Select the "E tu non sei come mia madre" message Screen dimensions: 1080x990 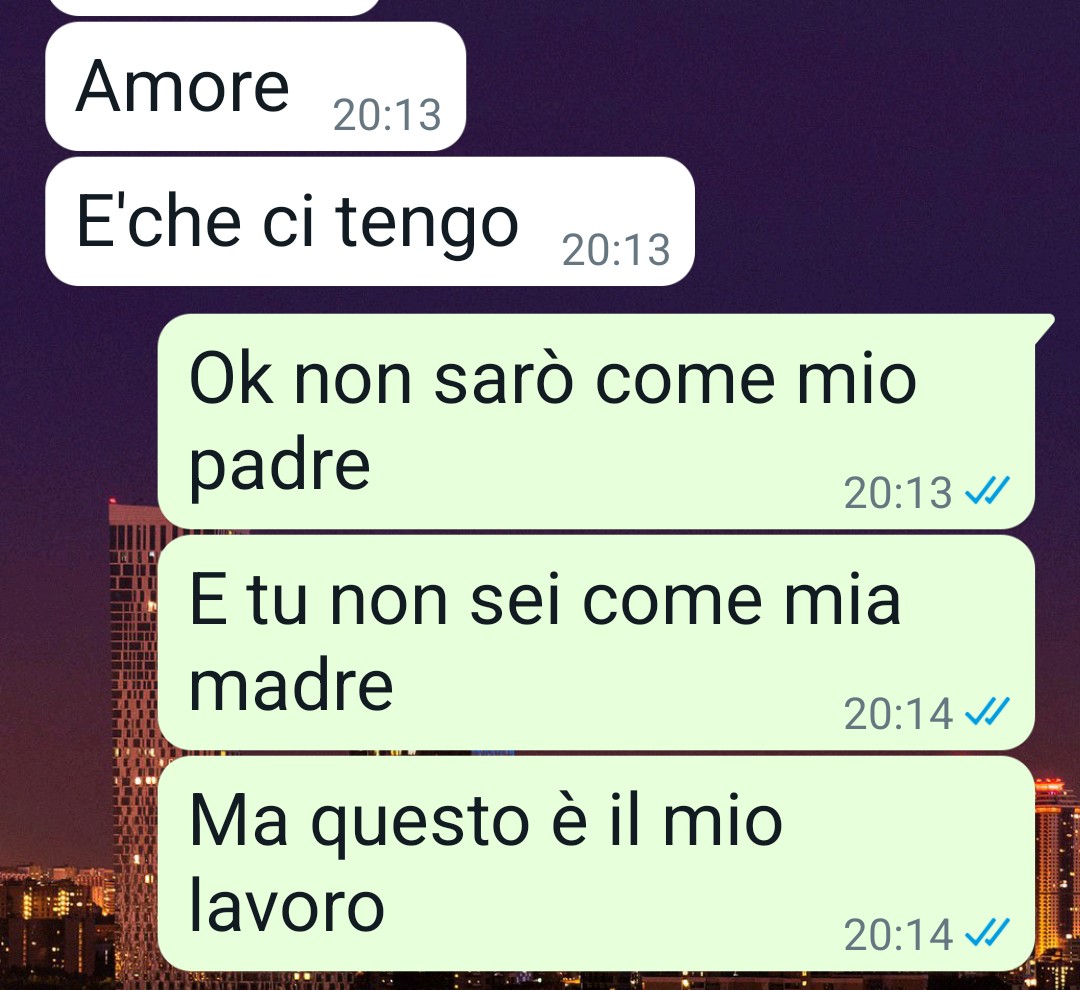(596, 642)
